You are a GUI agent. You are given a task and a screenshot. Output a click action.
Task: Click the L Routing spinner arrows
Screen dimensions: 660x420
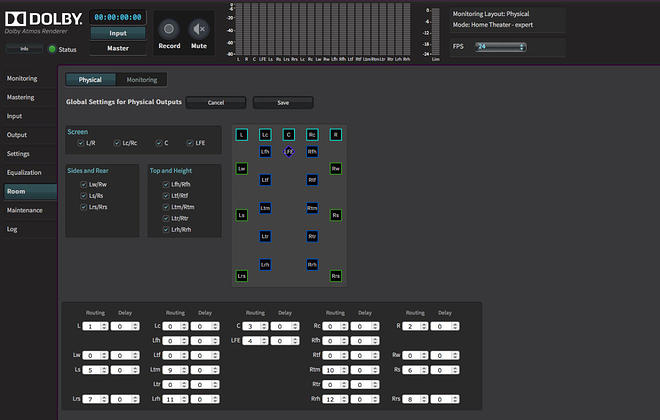click(102, 326)
